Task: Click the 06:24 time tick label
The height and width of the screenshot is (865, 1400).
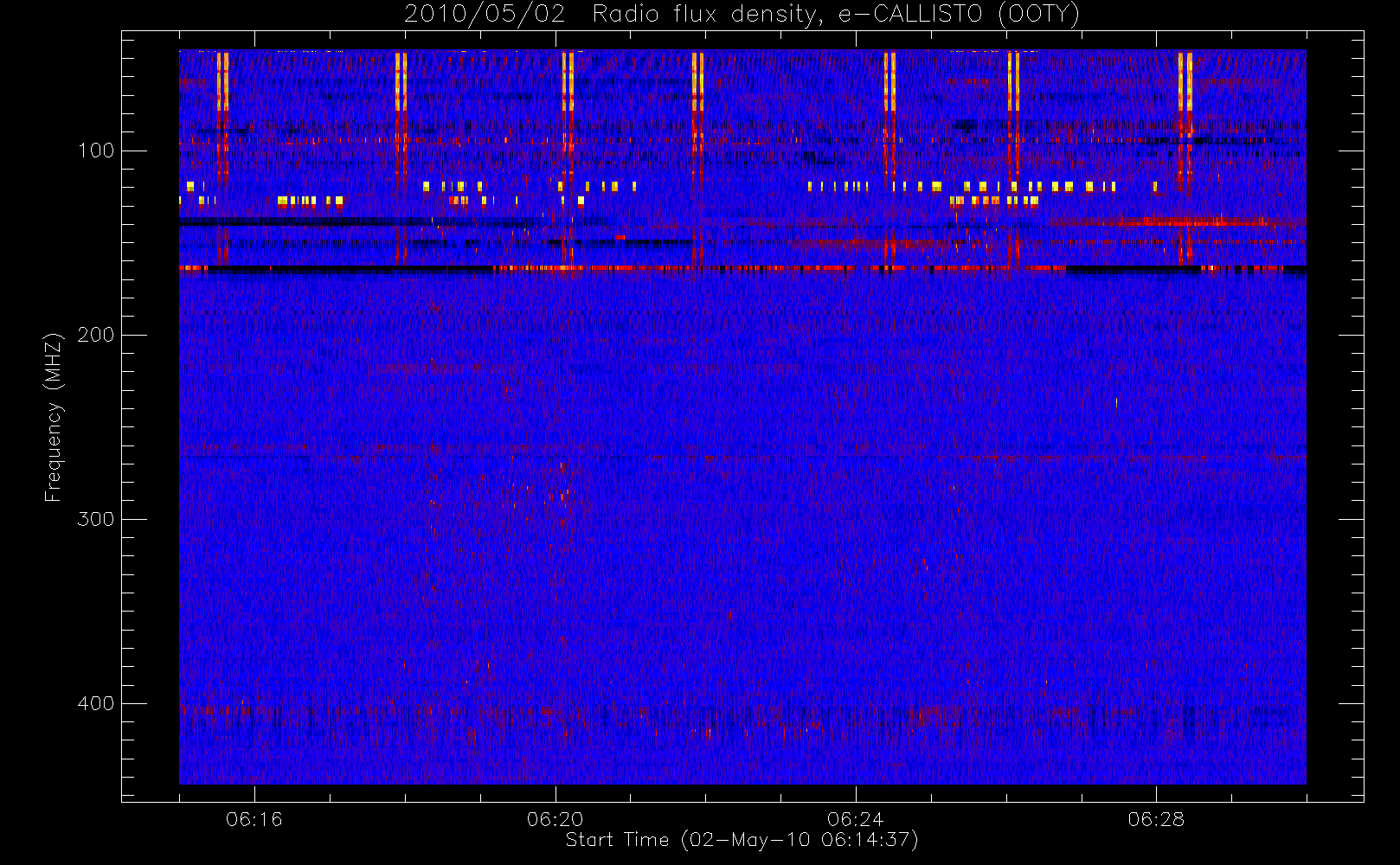Action: (x=856, y=819)
